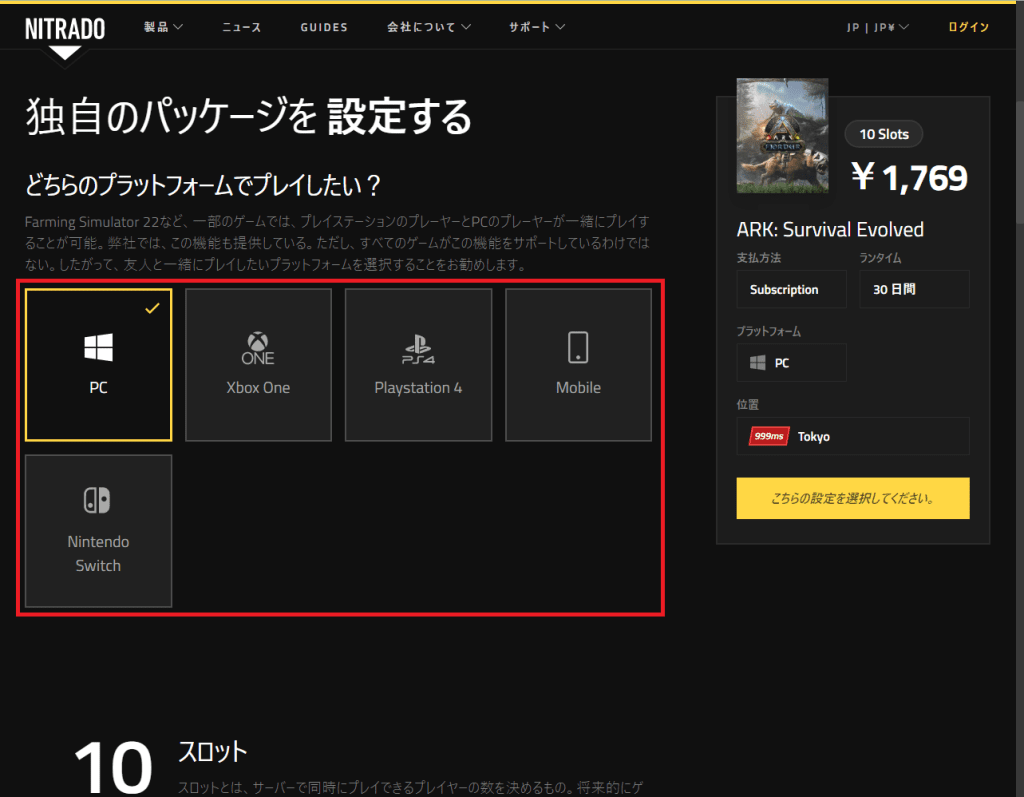Viewport: 1024px width, 797px height.
Task: Expand the 会社について menu
Action: (428, 27)
